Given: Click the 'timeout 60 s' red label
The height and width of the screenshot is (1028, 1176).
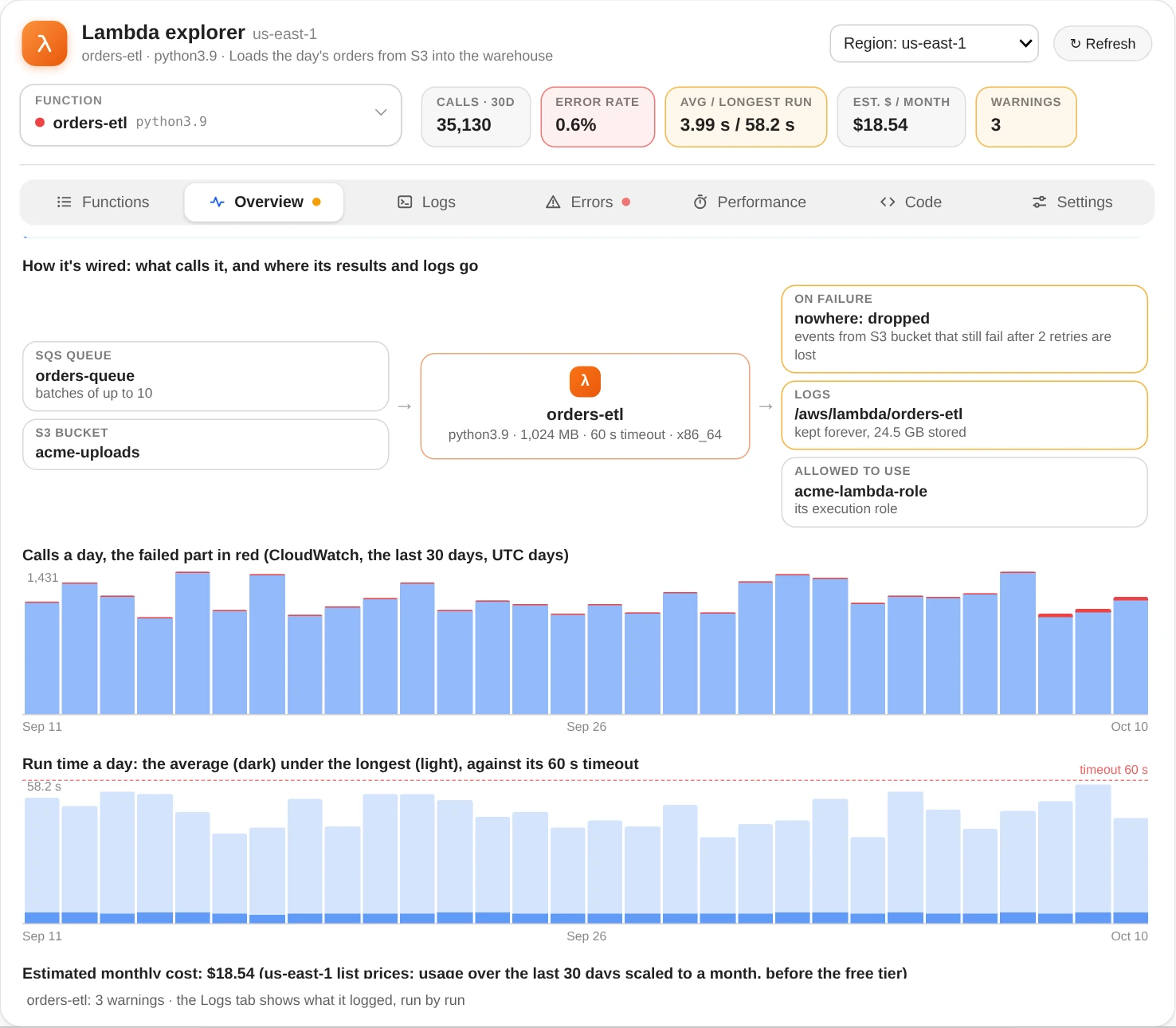Looking at the screenshot, I should 1113,770.
